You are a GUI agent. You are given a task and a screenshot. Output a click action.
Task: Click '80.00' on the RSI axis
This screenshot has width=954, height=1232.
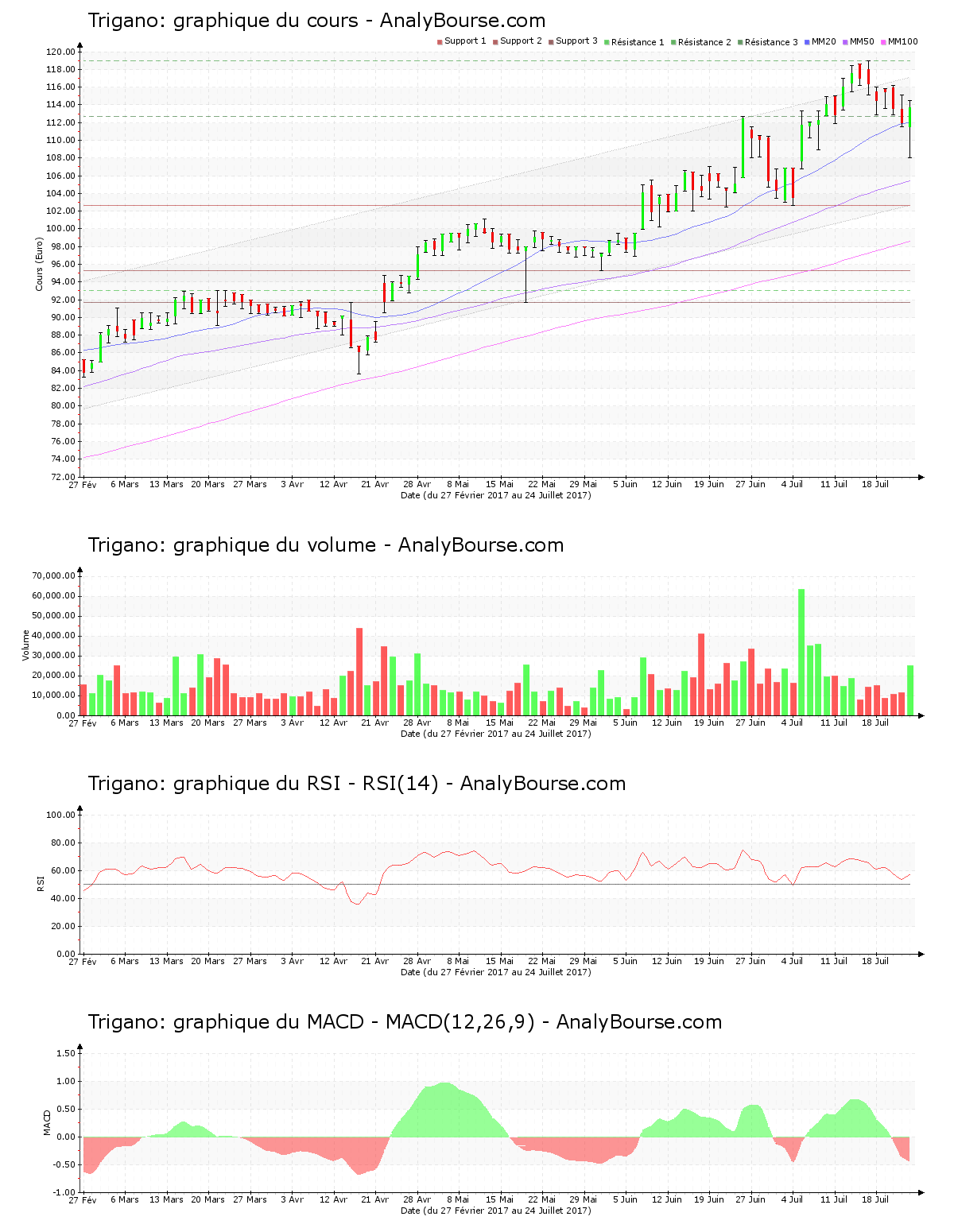coord(64,843)
